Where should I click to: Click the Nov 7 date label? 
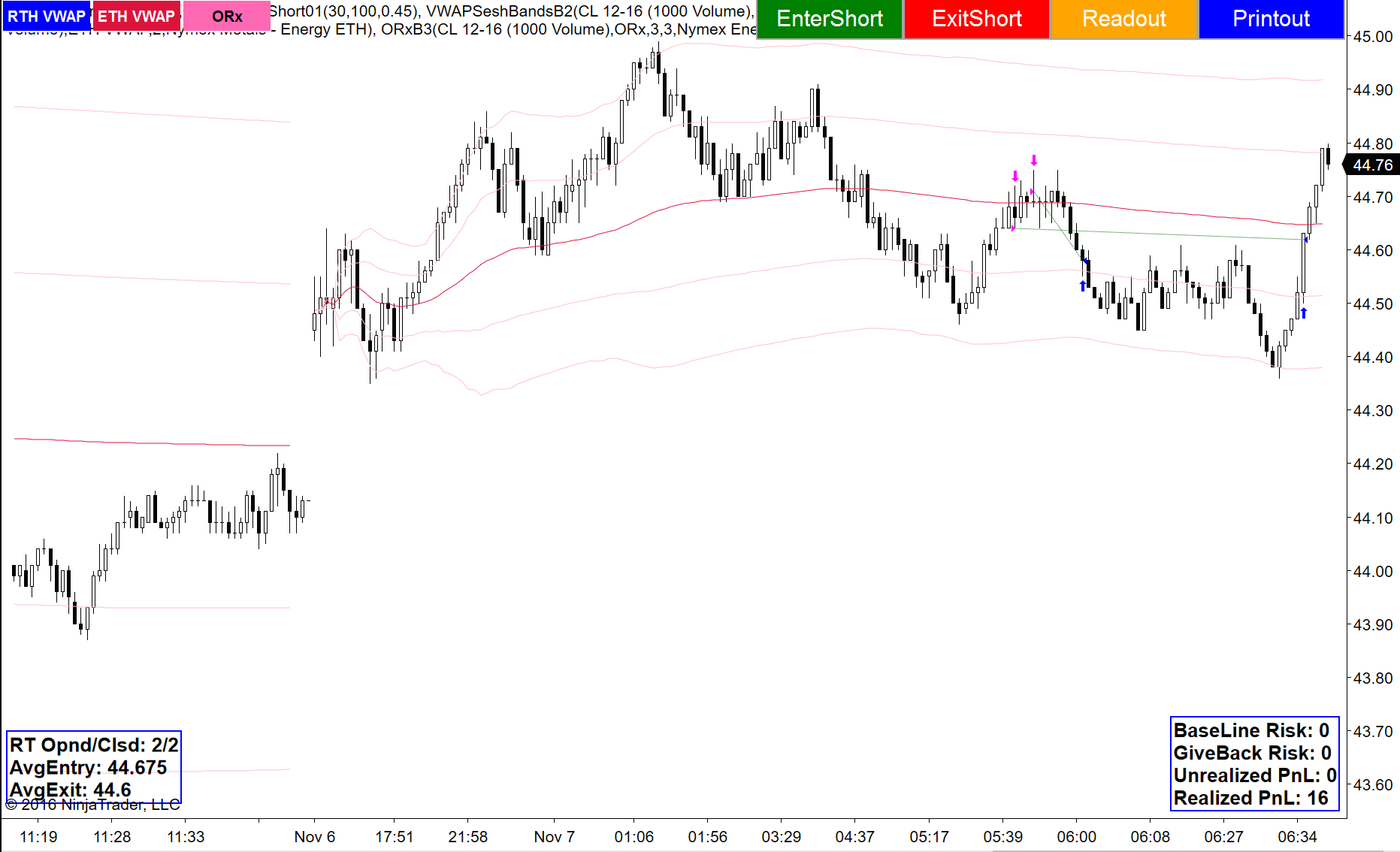(x=555, y=837)
